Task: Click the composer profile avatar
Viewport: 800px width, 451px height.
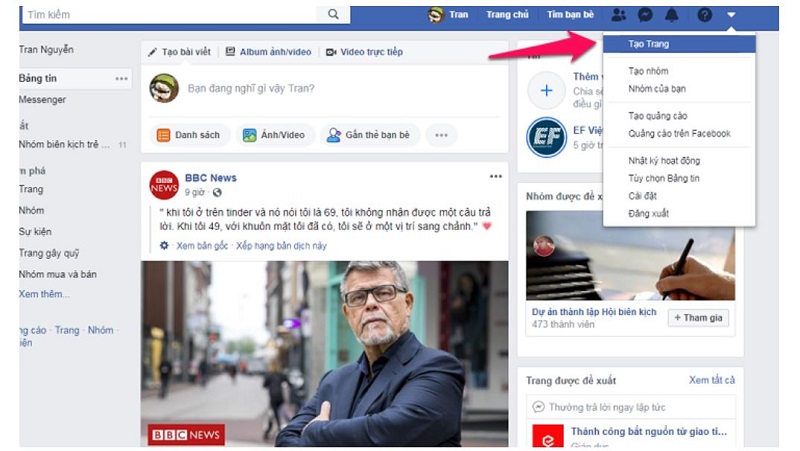Action: [x=164, y=88]
